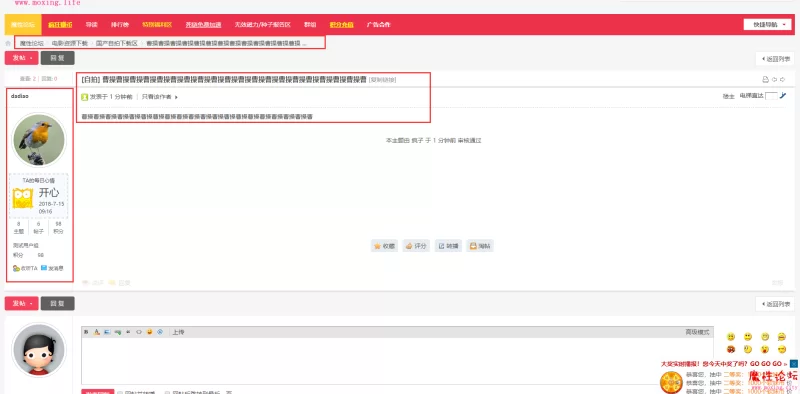The width and height of the screenshot is (800, 394).
Task: Open 国产自拍下载区 in the breadcrumb
Action: (x=117, y=43)
